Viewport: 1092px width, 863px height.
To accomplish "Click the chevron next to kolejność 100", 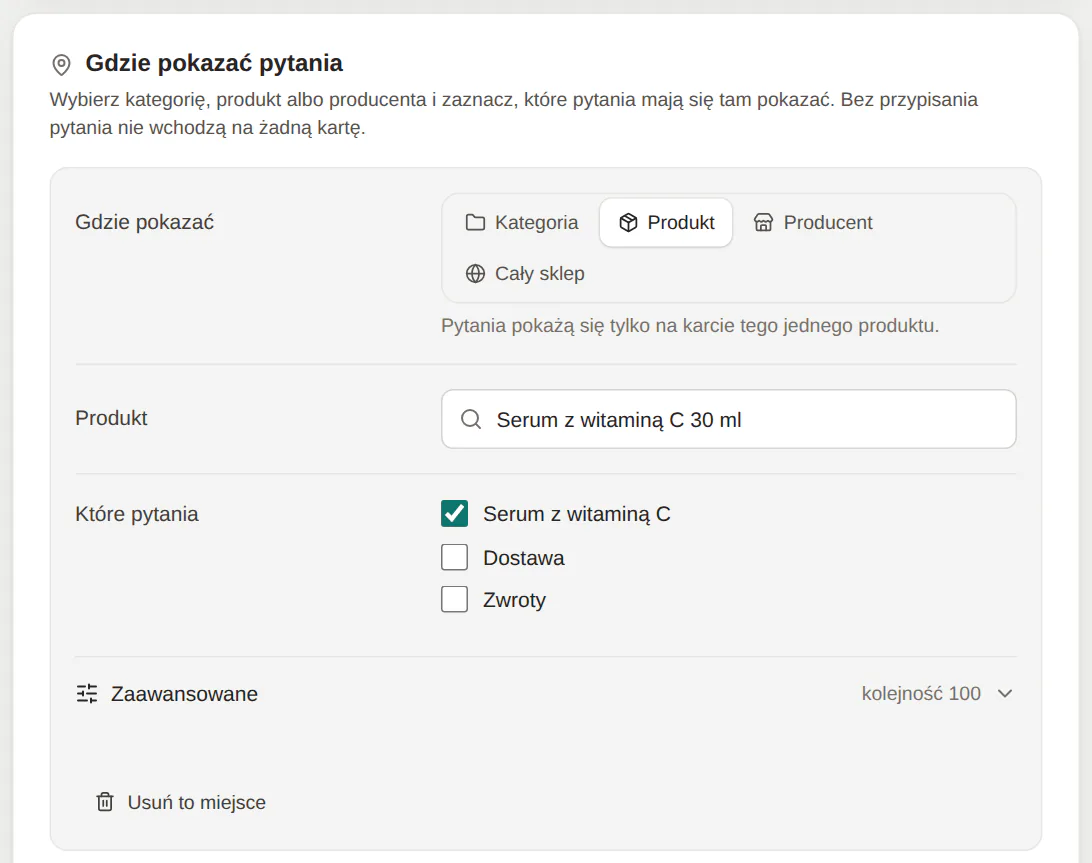I will [1004, 694].
